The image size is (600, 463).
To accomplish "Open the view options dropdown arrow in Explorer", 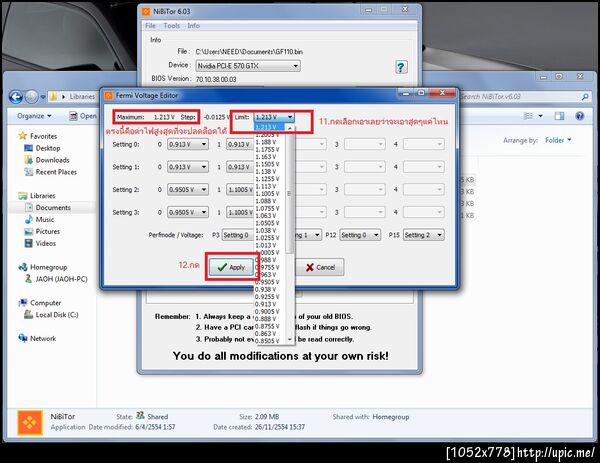I will pos(540,116).
